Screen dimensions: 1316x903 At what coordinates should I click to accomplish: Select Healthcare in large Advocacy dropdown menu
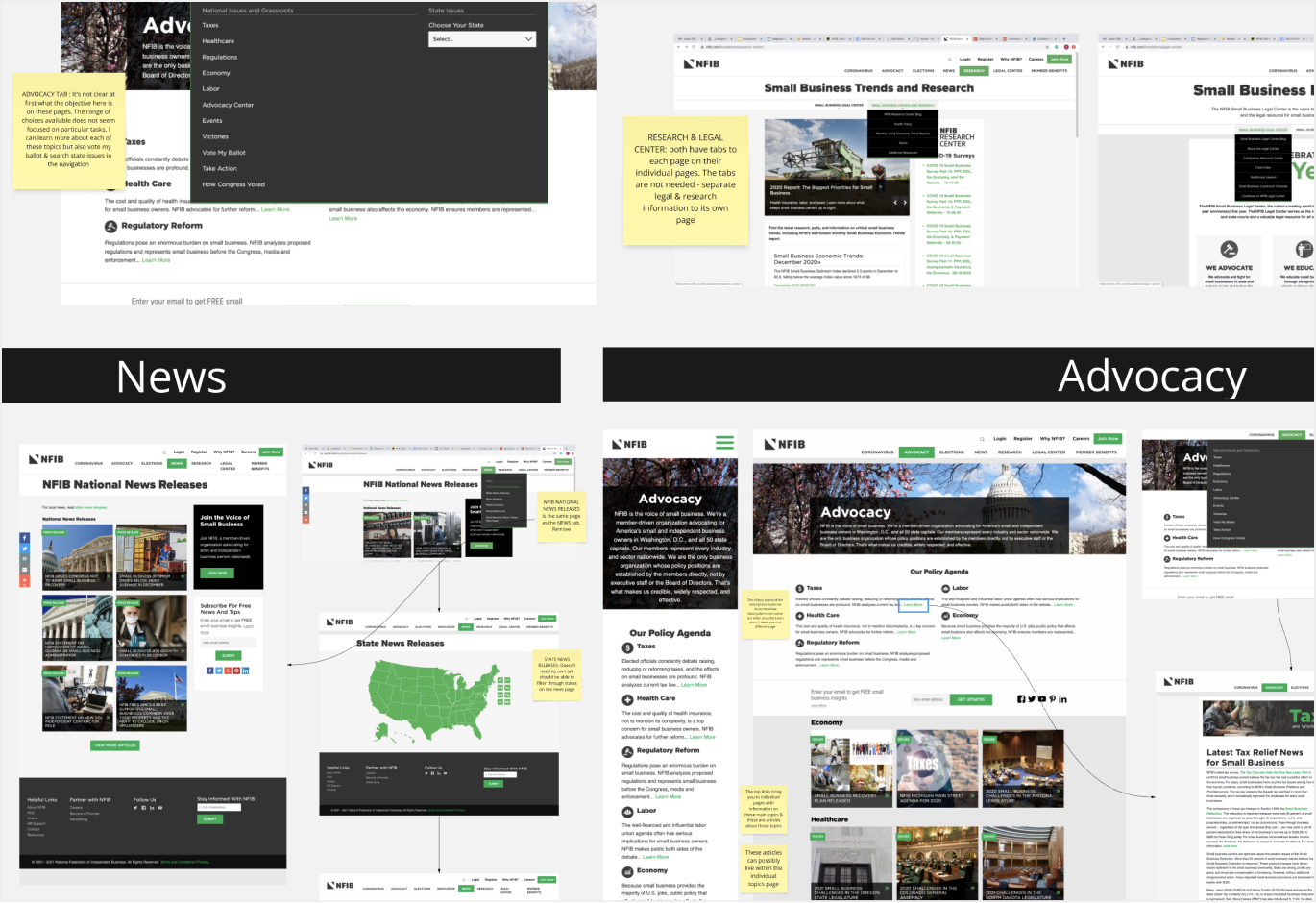(218, 41)
